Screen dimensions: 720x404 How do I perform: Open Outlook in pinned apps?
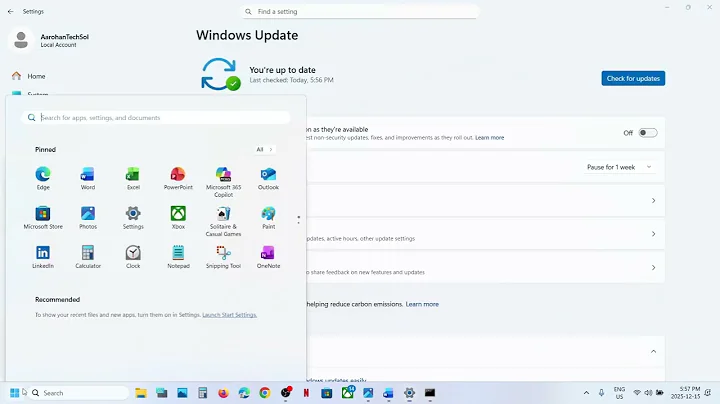click(268, 178)
